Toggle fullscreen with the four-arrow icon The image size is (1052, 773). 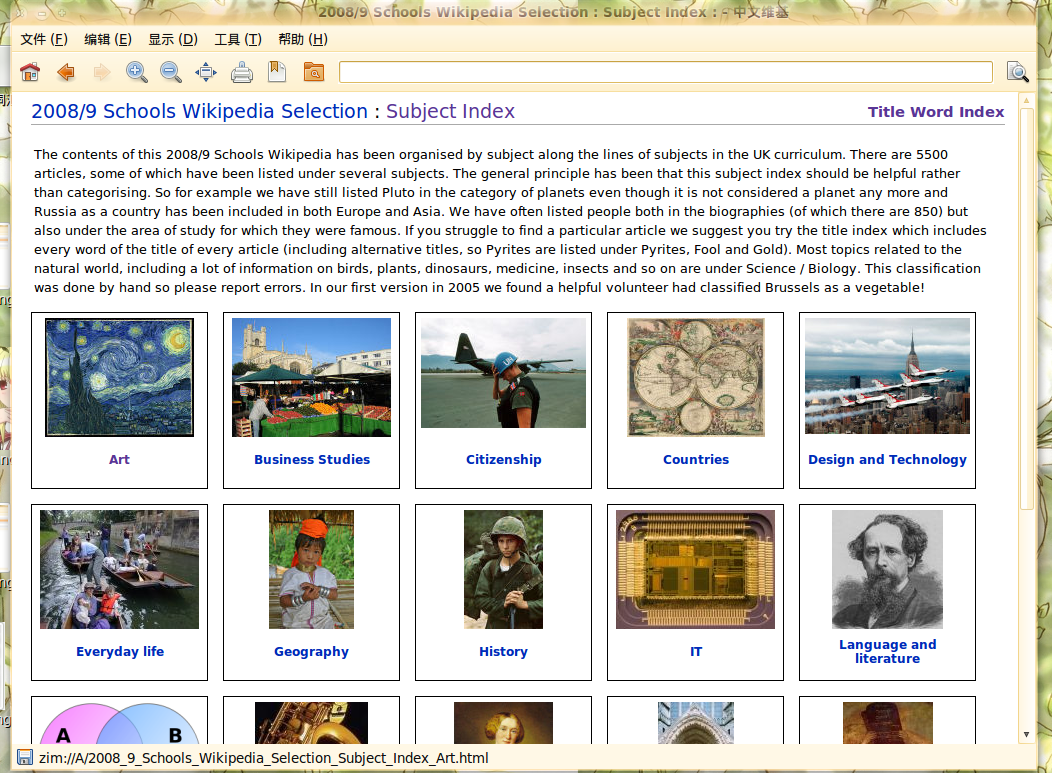206,72
